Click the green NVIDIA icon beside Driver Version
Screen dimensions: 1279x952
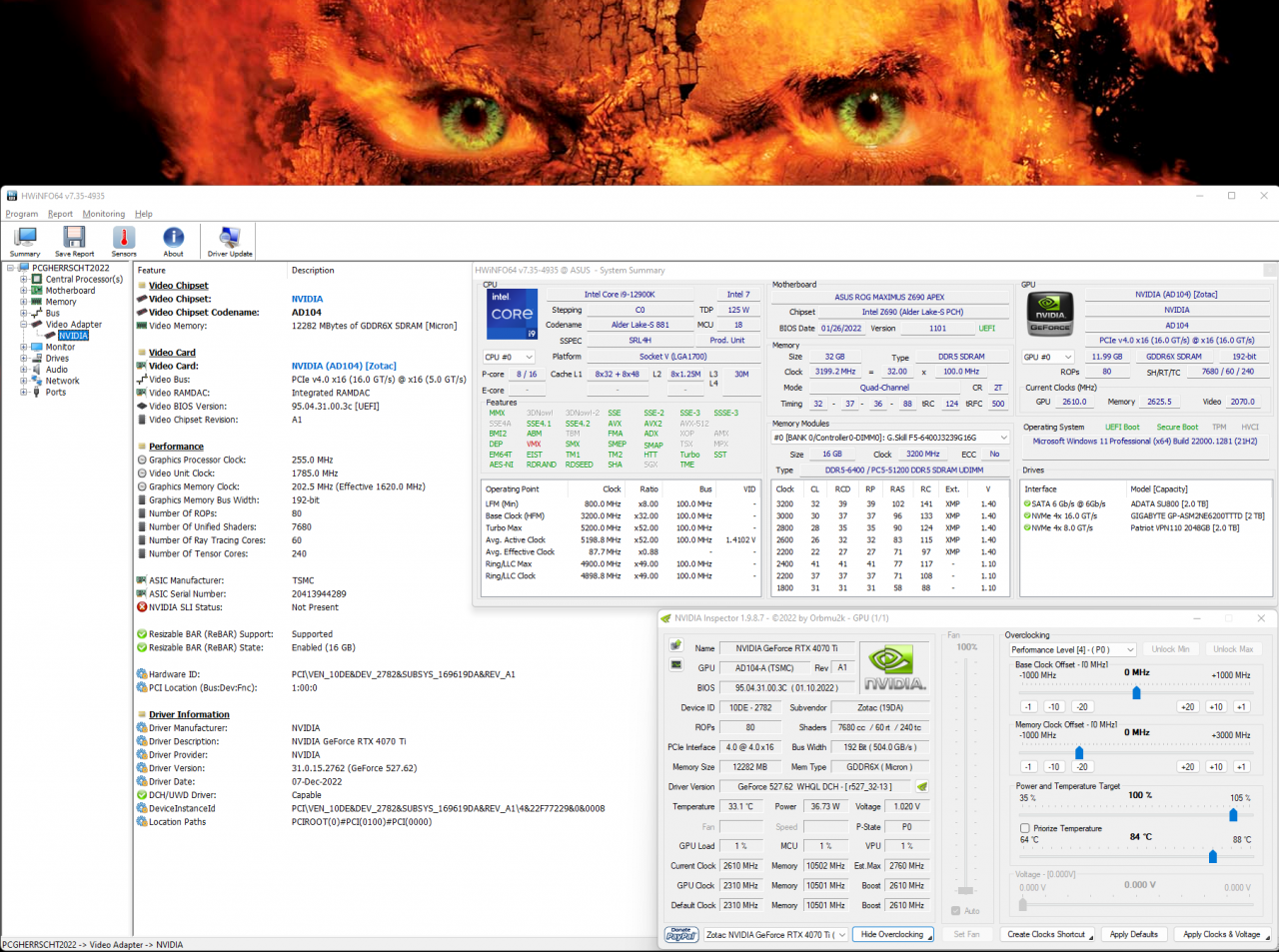point(922,787)
